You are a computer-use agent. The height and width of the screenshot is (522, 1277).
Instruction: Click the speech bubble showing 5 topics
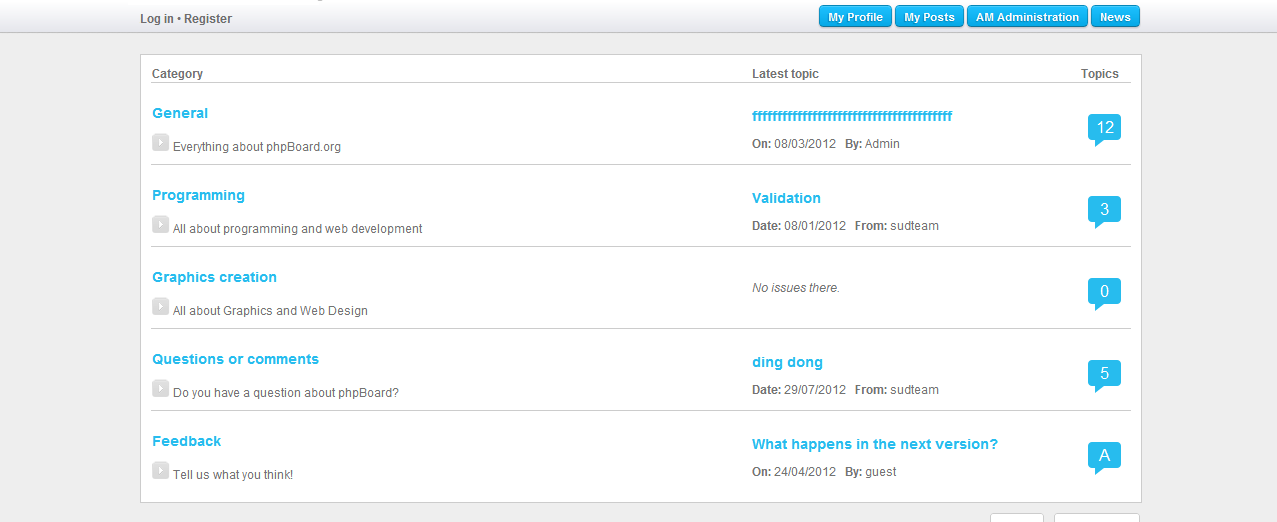tap(1104, 374)
